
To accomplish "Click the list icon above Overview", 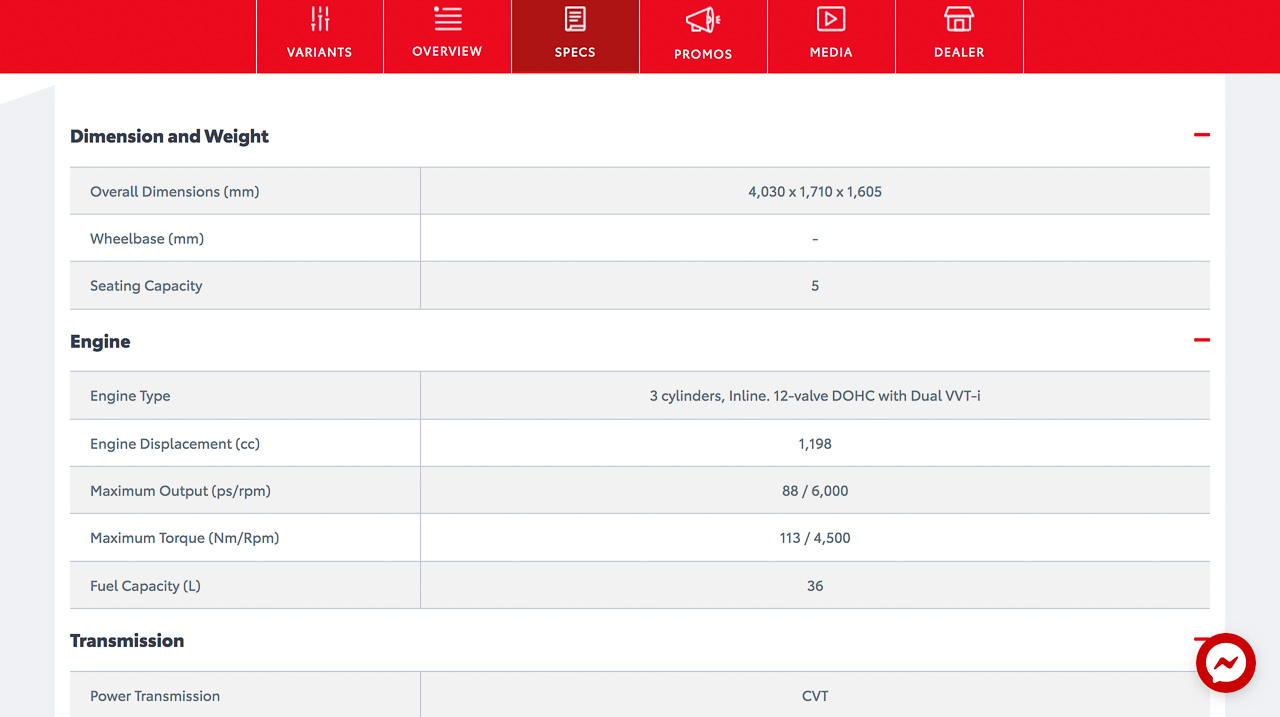I will (x=448, y=18).
